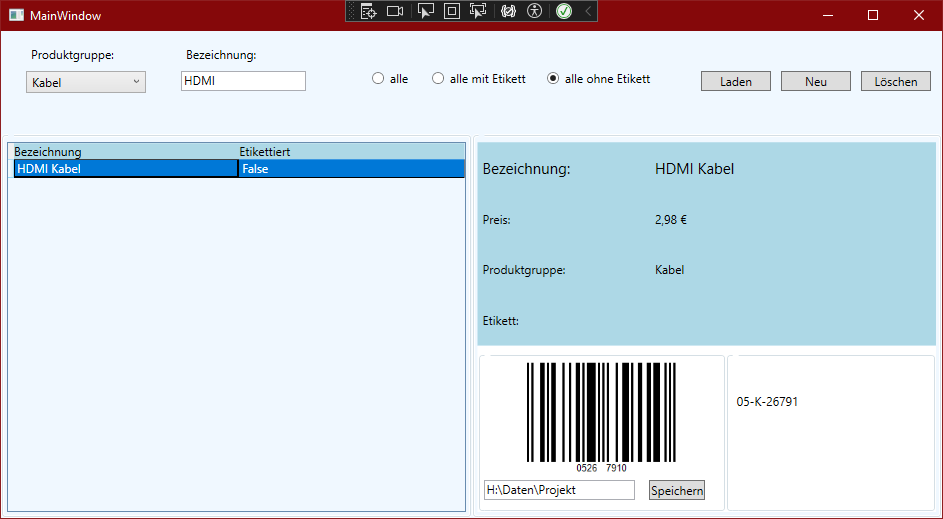This screenshot has height=519, width=943.
Task: Open Live Visual Tree from debug toolbar
Action: [x=368, y=11]
